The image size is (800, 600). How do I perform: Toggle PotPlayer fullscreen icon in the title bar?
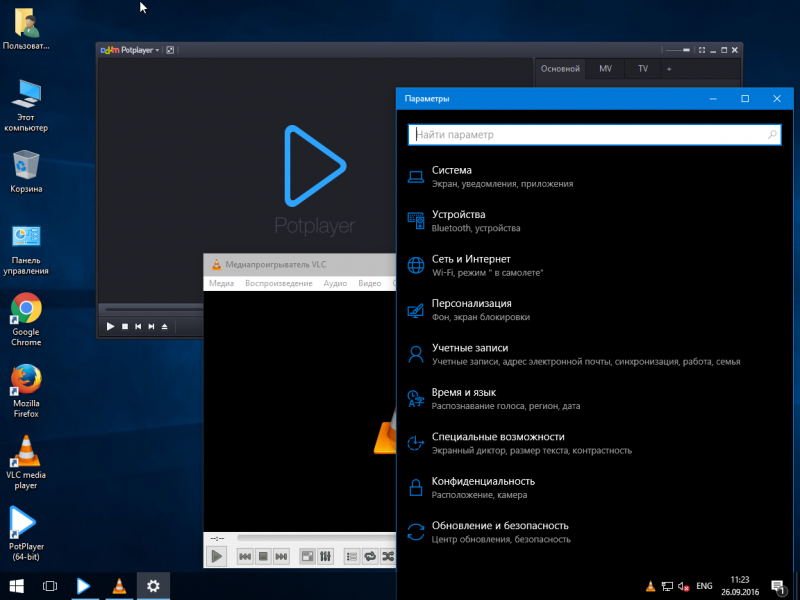pos(702,50)
